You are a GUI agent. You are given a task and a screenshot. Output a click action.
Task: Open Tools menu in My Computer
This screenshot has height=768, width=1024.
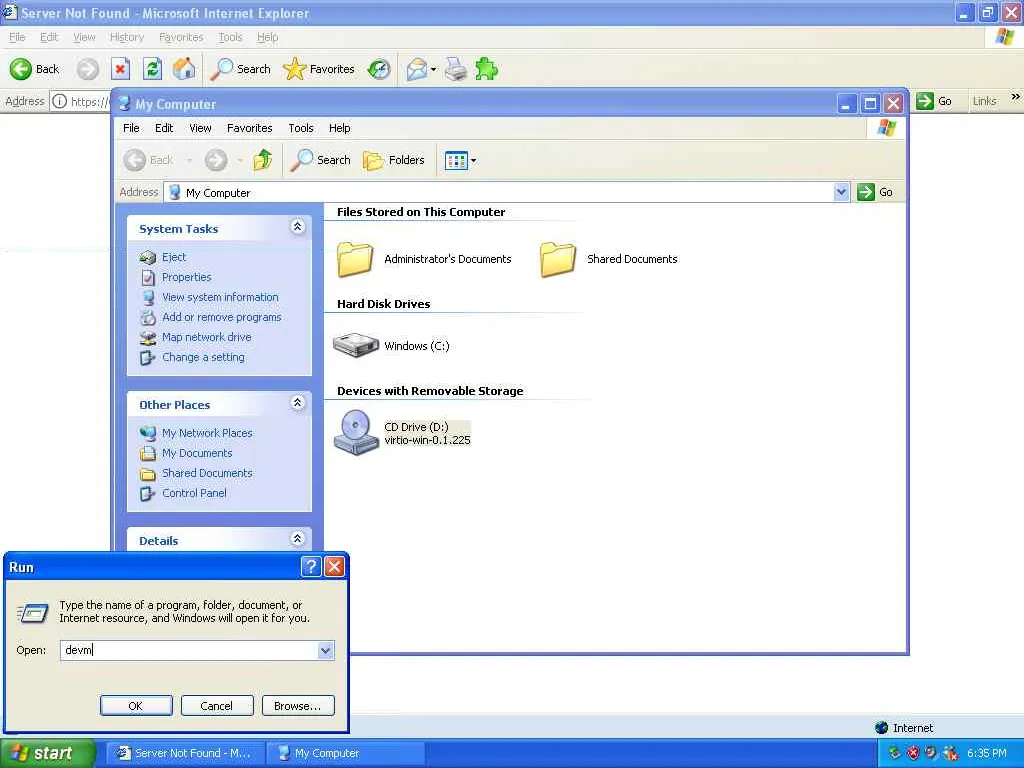[x=300, y=128]
